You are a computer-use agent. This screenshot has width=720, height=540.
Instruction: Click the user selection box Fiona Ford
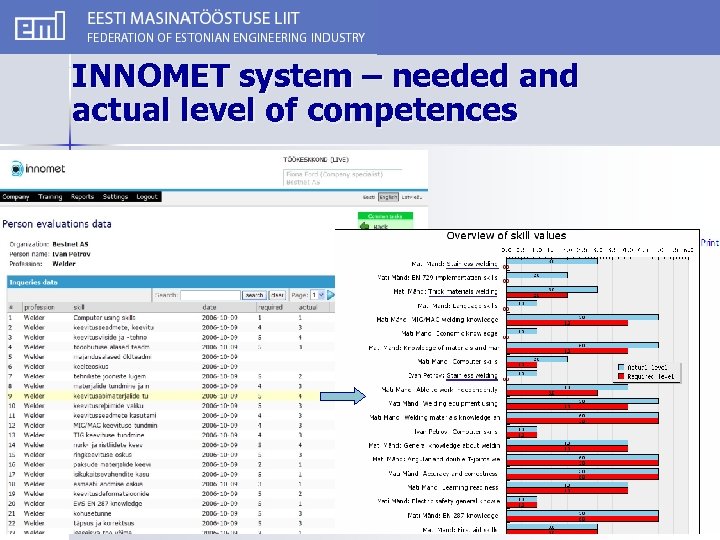click(342, 178)
